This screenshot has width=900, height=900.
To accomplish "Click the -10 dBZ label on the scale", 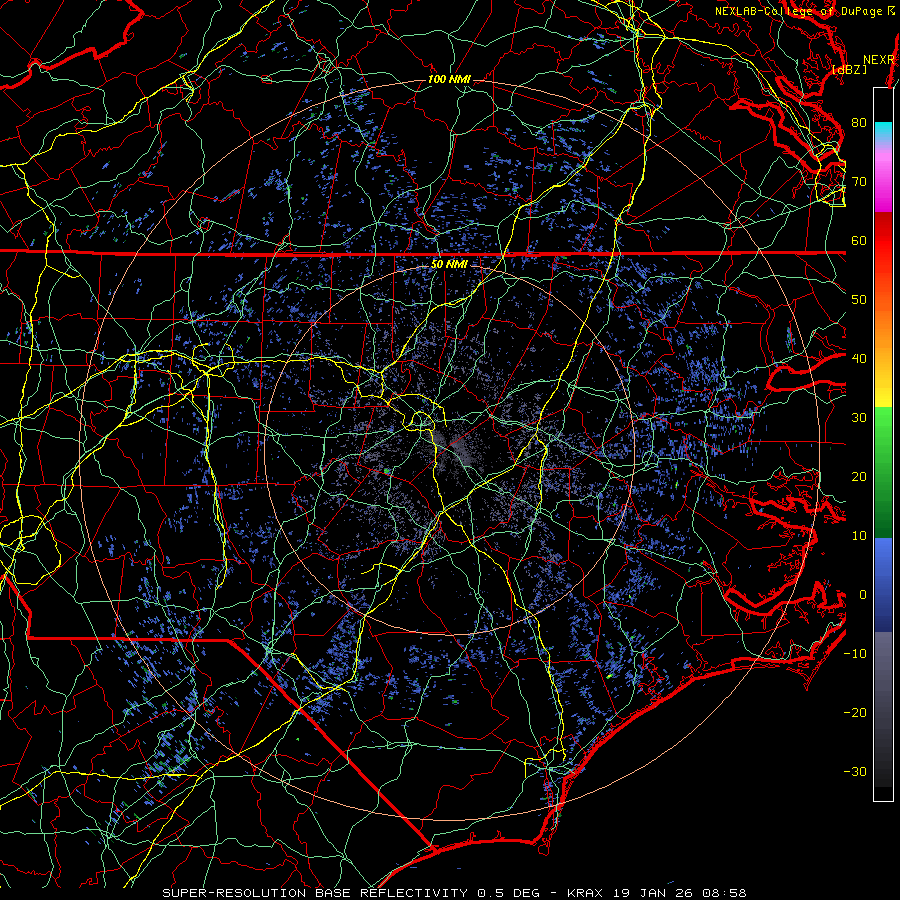I will point(855,654).
